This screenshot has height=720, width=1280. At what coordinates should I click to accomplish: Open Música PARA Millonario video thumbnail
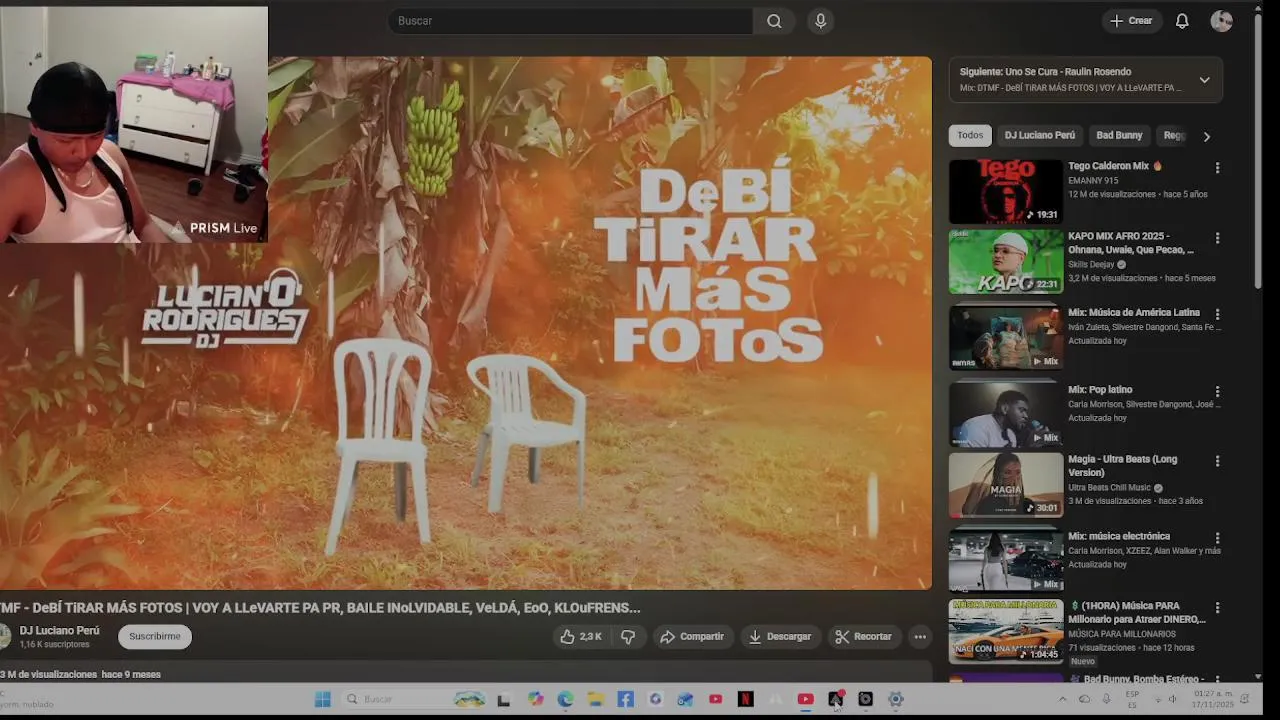(x=1005, y=630)
